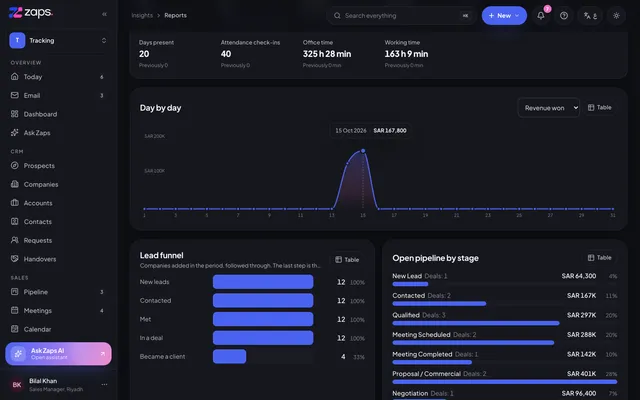Click the Contacts icon in sidebar
This screenshot has height=400, width=640.
(x=15, y=221)
